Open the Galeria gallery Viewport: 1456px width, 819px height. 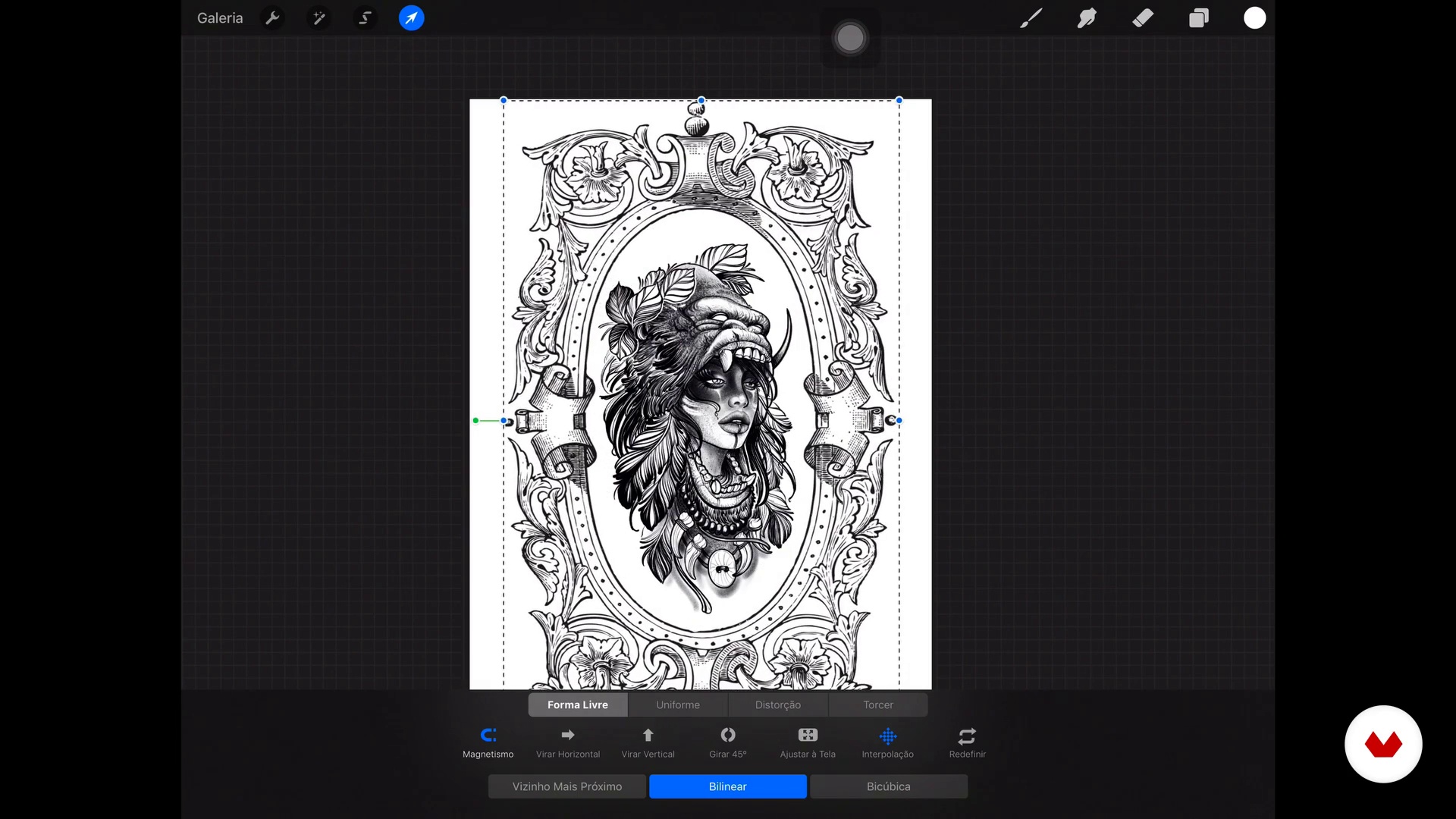pyautogui.click(x=220, y=18)
